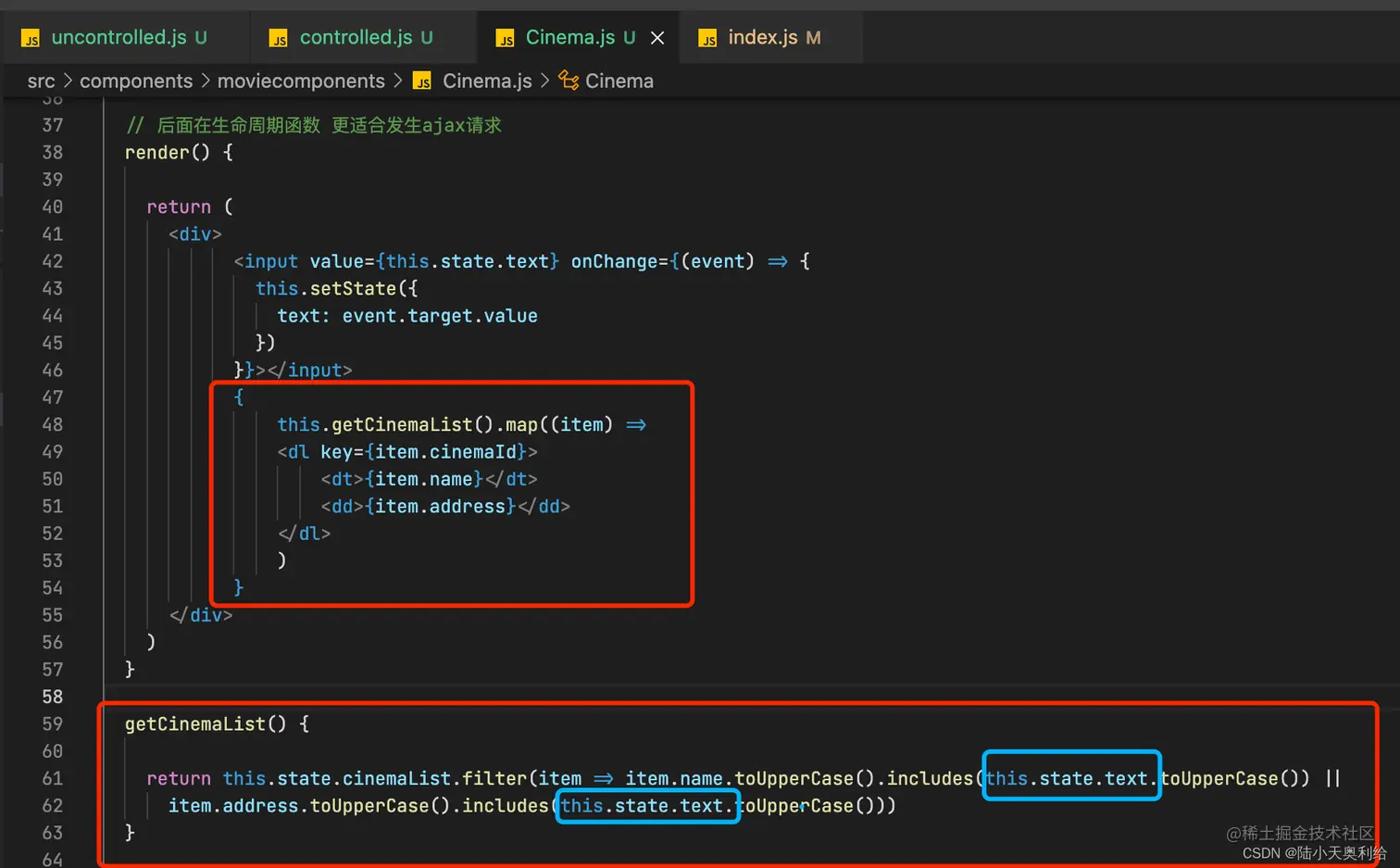Click the return keyword on line 40
Image resolution: width=1400 pixels, height=868 pixels.
point(179,207)
